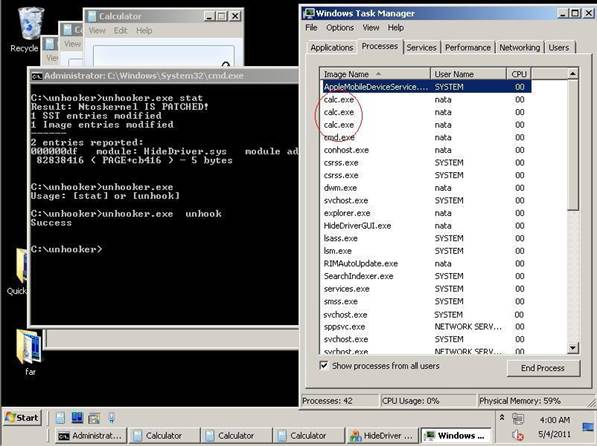Open the Help menu in front Calculator
This screenshot has width=597, height=446.
click(144, 30)
